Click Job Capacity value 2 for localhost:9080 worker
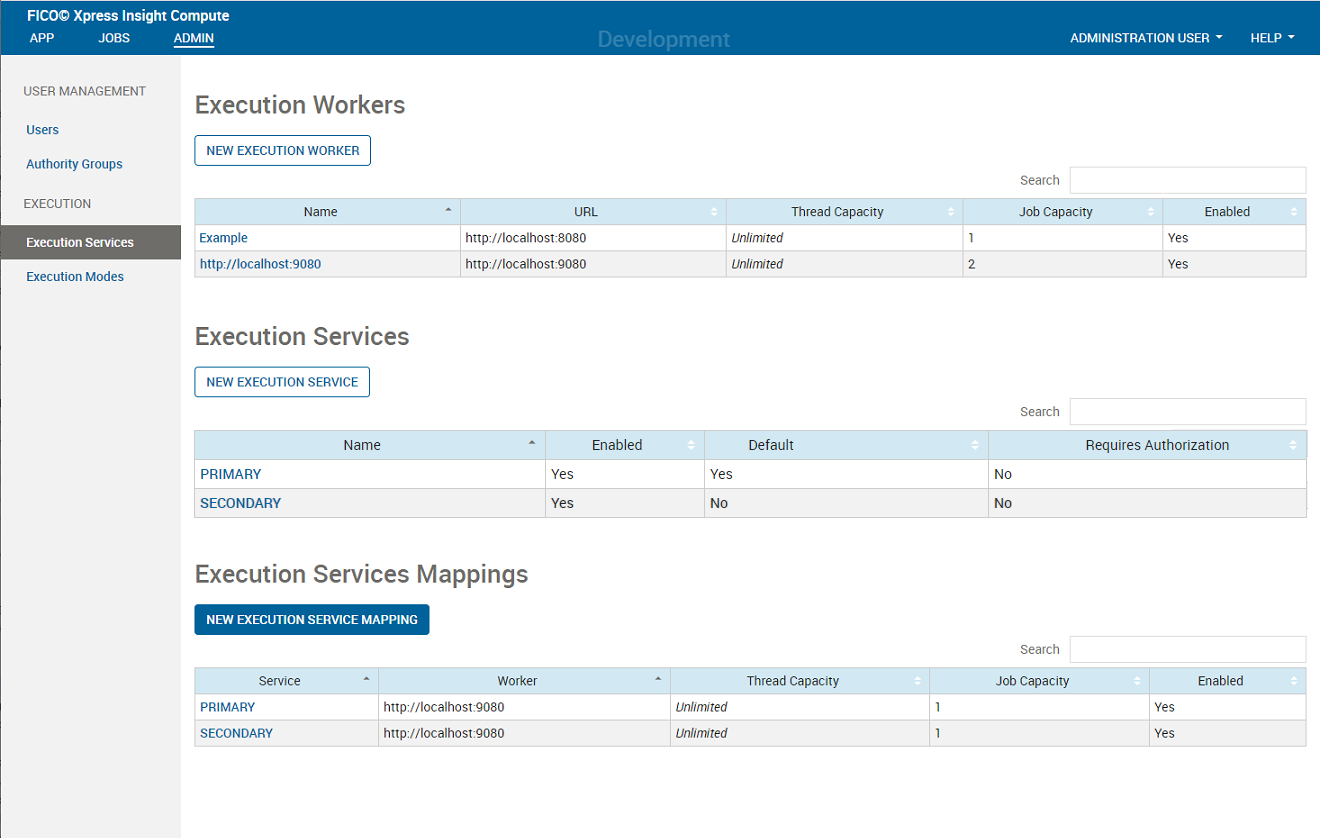Viewport: 1320px width, 838px height. pos(971,264)
